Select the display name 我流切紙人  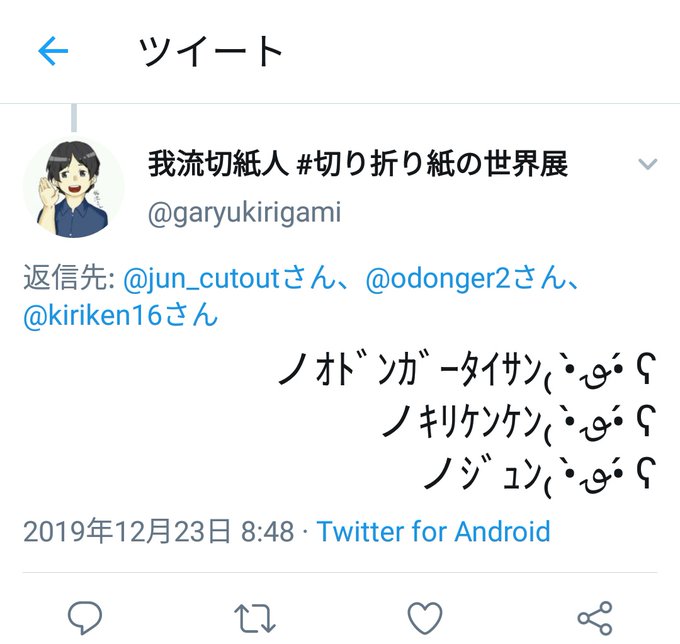click(x=218, y=164)
